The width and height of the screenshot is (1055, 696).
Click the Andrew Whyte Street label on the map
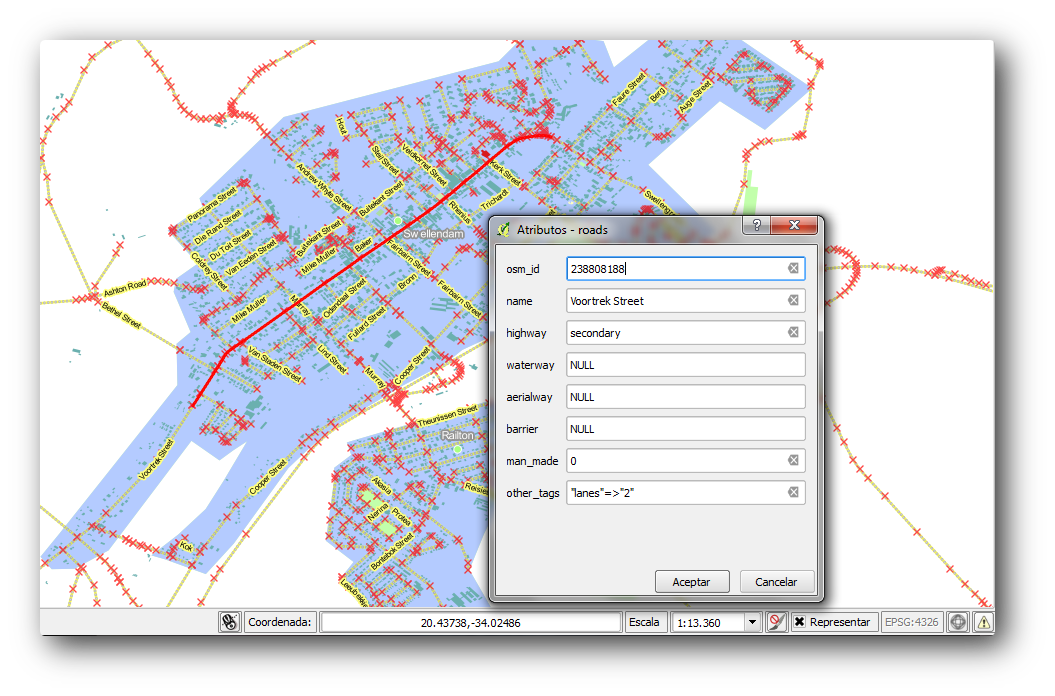pyautogui.click(x=324, y=187)
